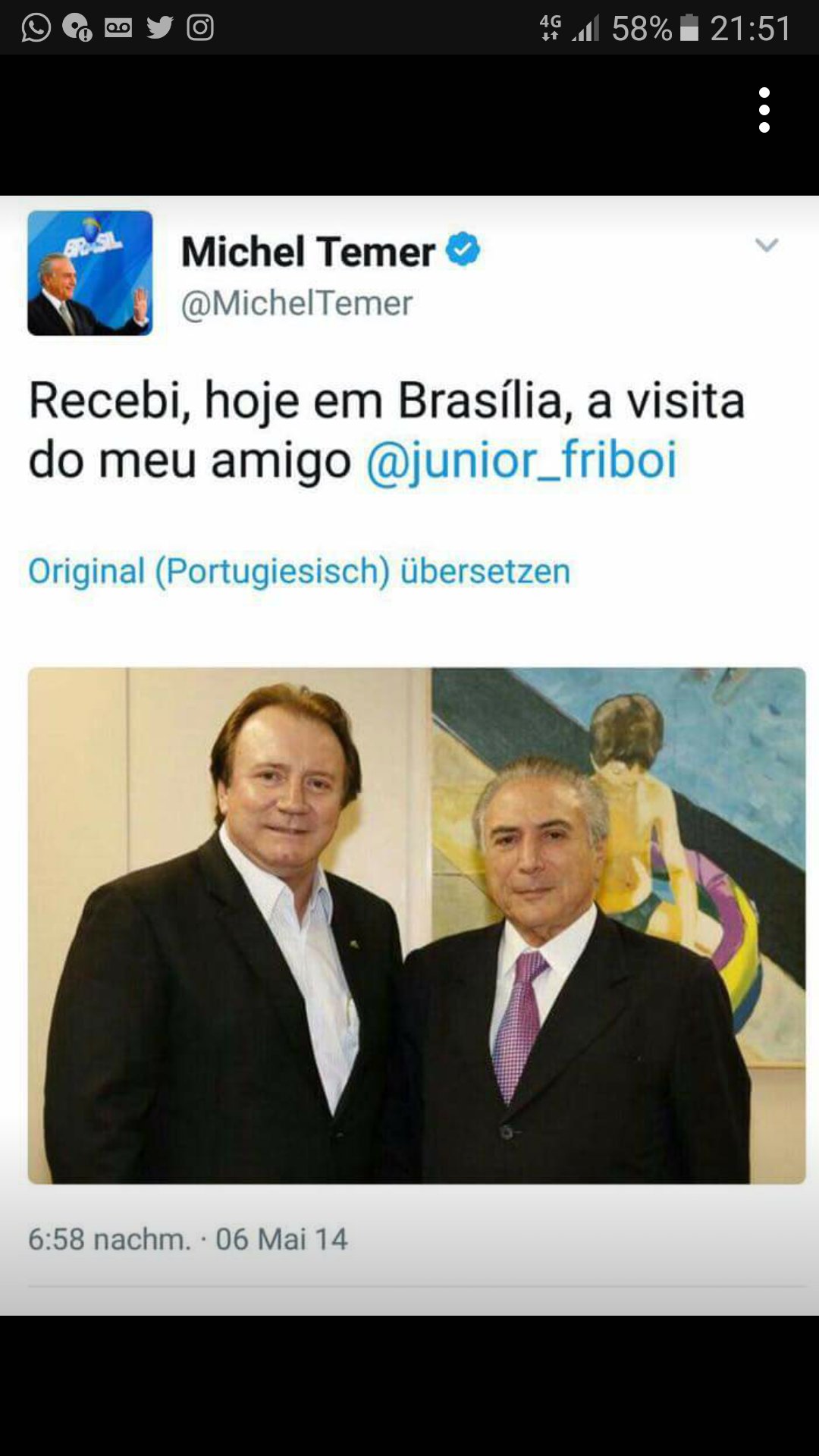This screenshot has width=819, height=1456.
Task: Tap the WhatsApp notification icon
Action: [x=36, y=28]
